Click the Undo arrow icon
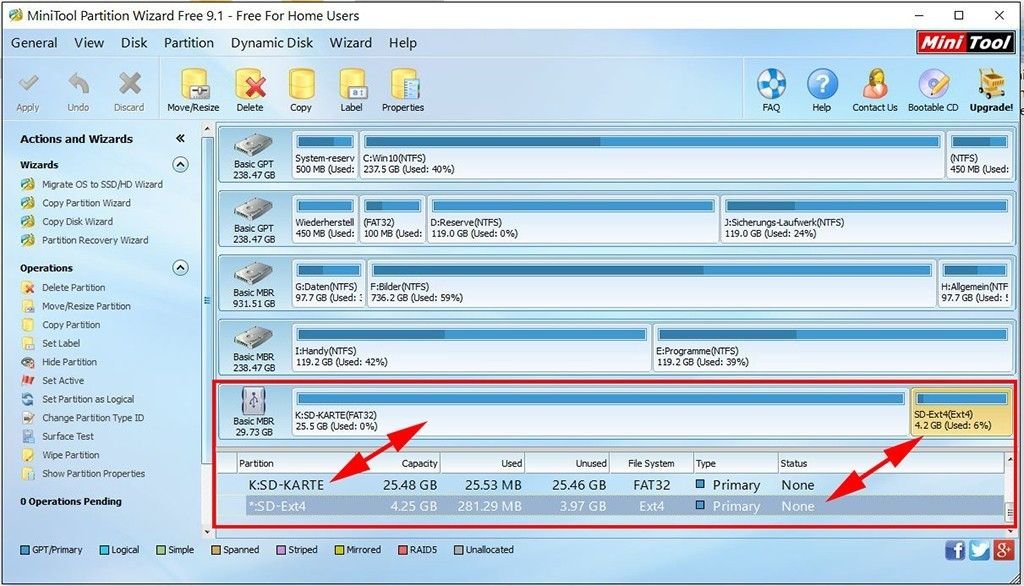1024x586 pixels. click(x=78, y=84)
